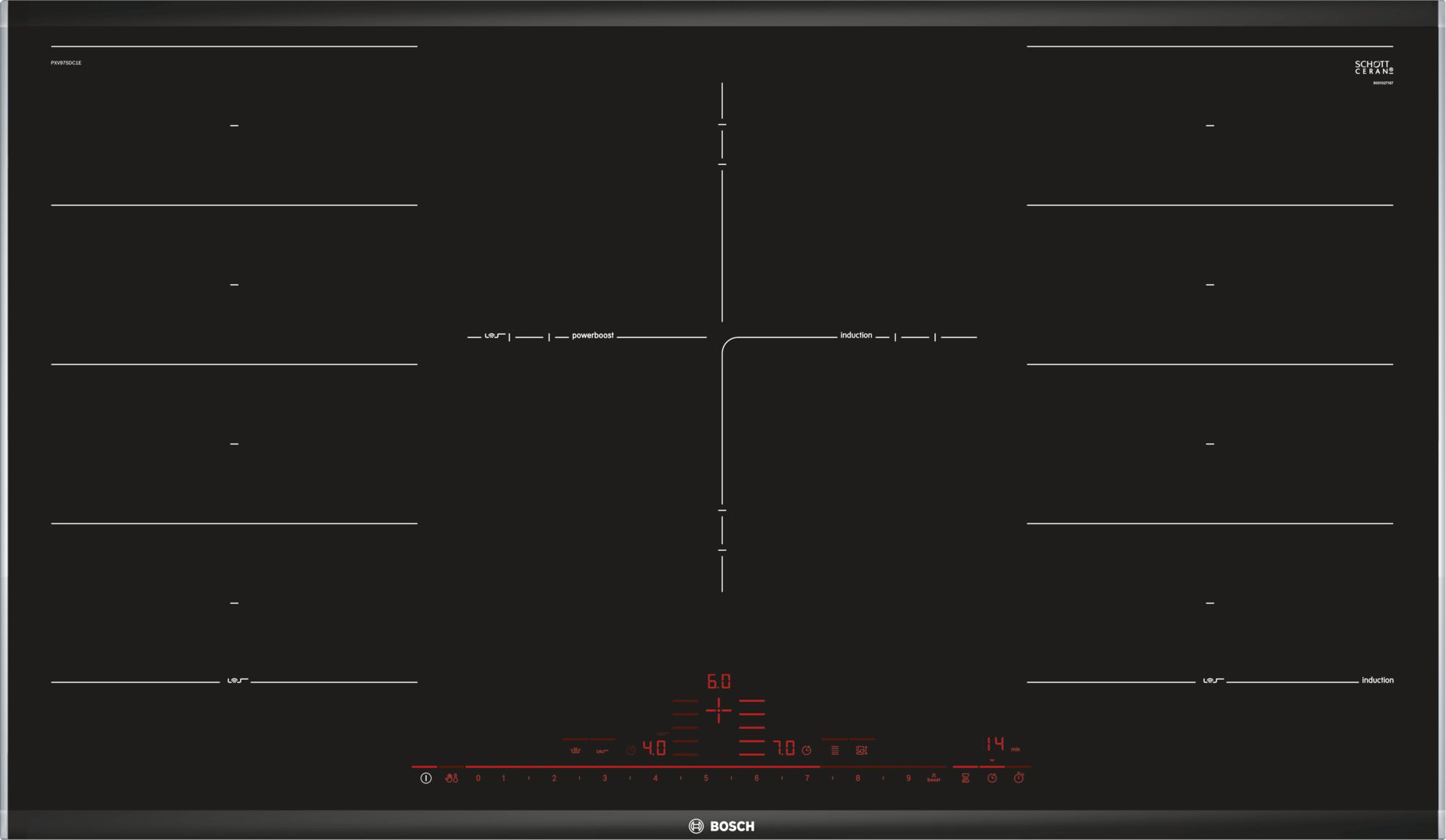Tap the 6.0 center zone display
This screenshot has width=1446, height=840.
pyautogui.click(x=719, y=681)
